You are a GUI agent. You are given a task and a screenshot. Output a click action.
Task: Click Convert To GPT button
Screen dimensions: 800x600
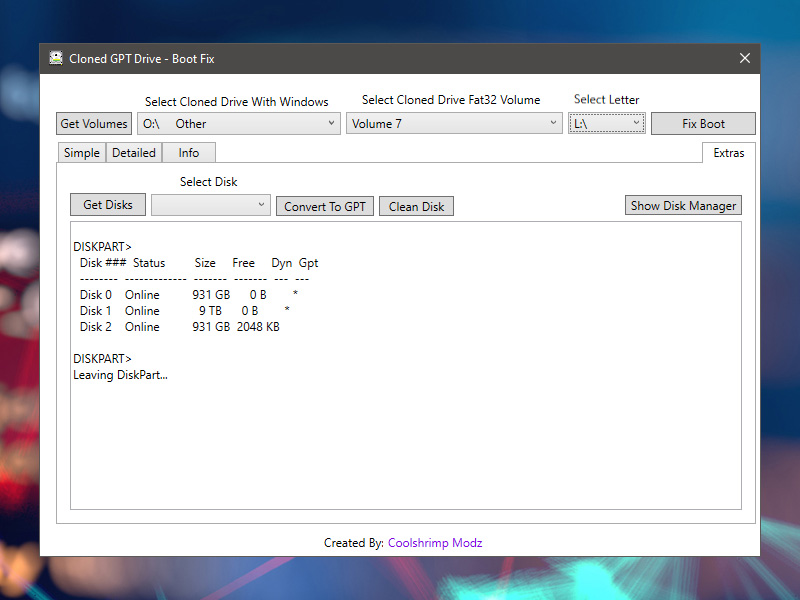click(x=325, y=206)
